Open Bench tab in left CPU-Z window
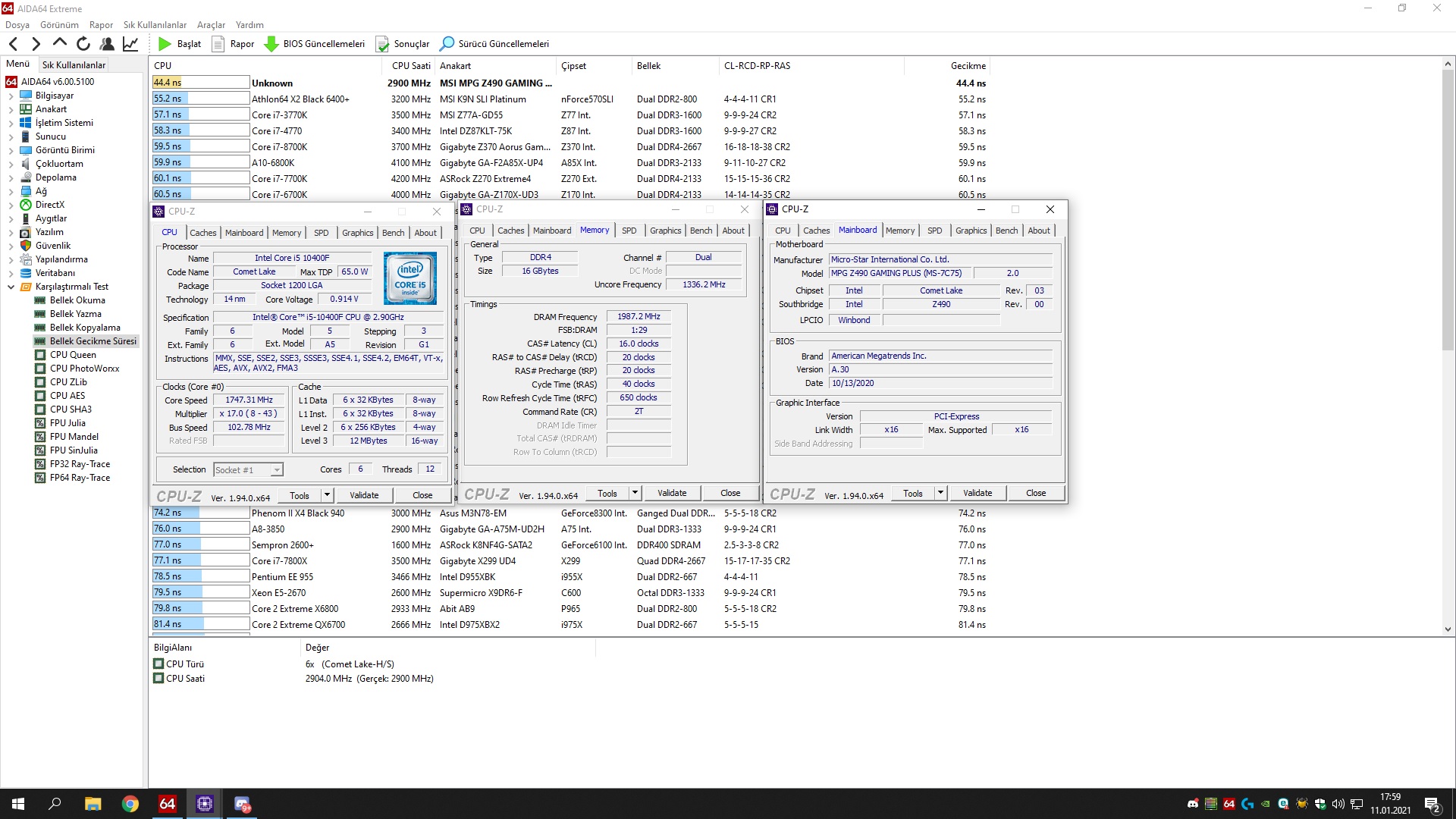 coord(393,233)
